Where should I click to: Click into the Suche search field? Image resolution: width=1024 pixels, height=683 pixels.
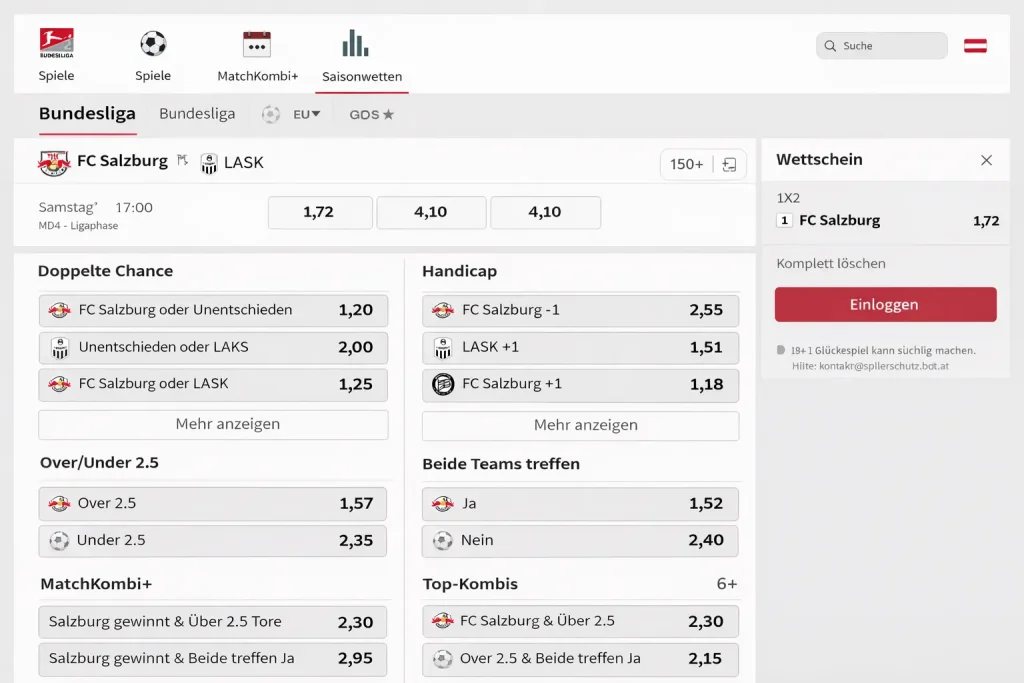coord(882,46)
